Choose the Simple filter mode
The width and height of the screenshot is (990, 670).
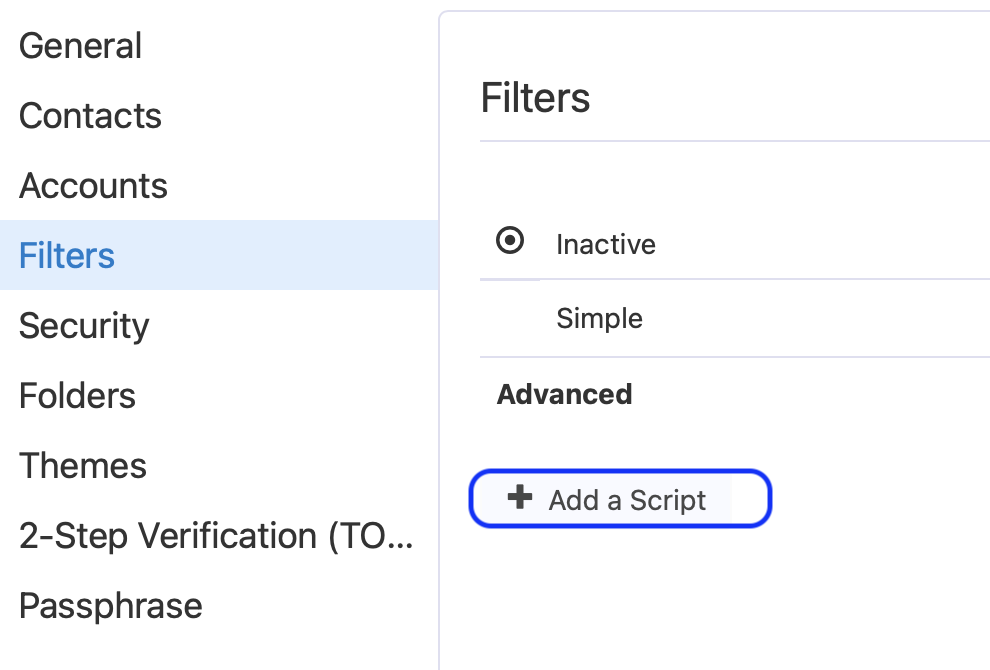coord(598,318)
